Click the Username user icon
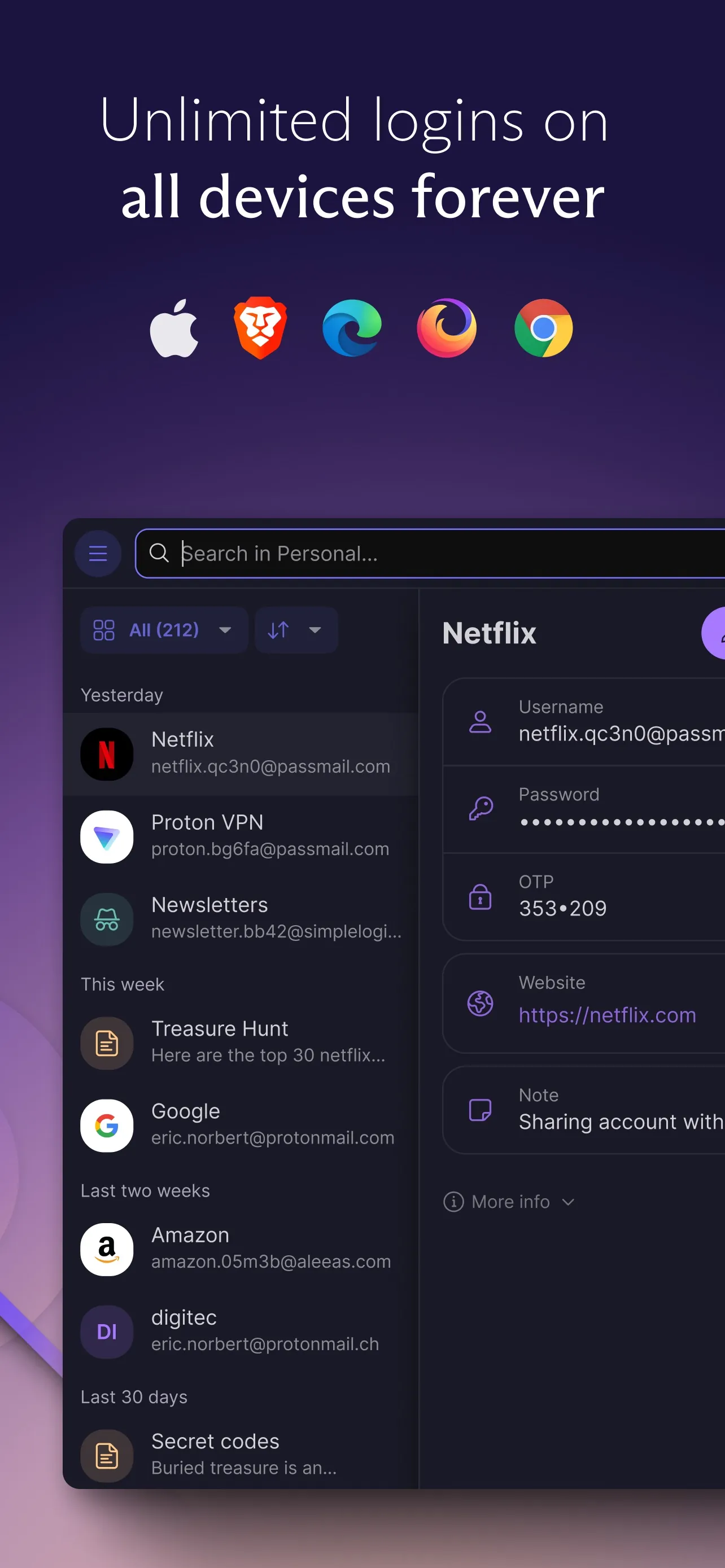Image resolution: width=725 pixels, height=1568 pixels. click(x=481, y=722)
